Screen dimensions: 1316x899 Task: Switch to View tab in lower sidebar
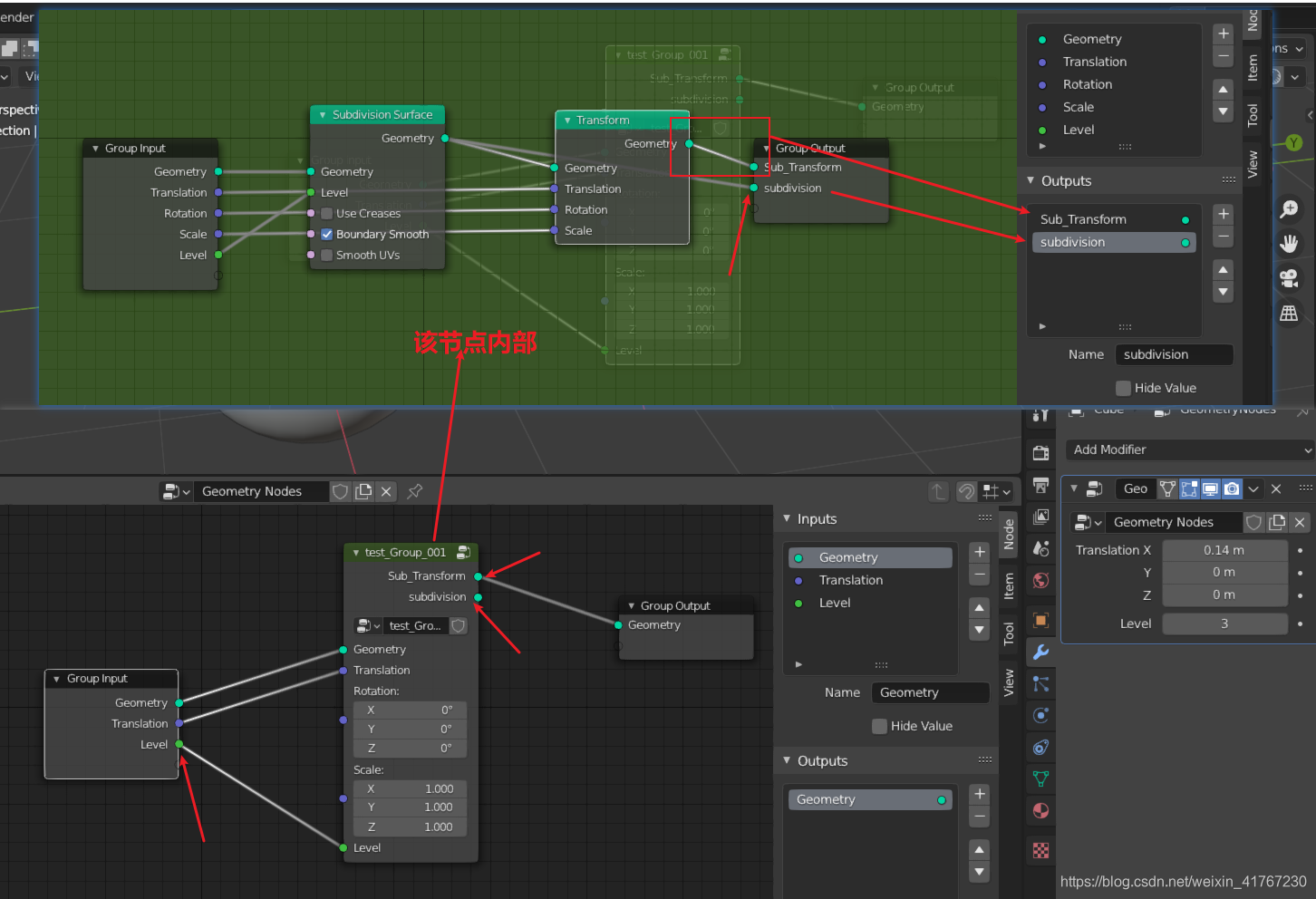pos(1008,682)
